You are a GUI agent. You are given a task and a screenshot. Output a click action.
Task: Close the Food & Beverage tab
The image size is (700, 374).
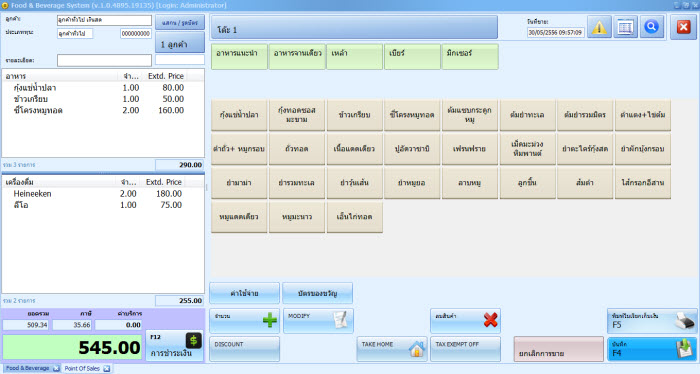point(56,368)
